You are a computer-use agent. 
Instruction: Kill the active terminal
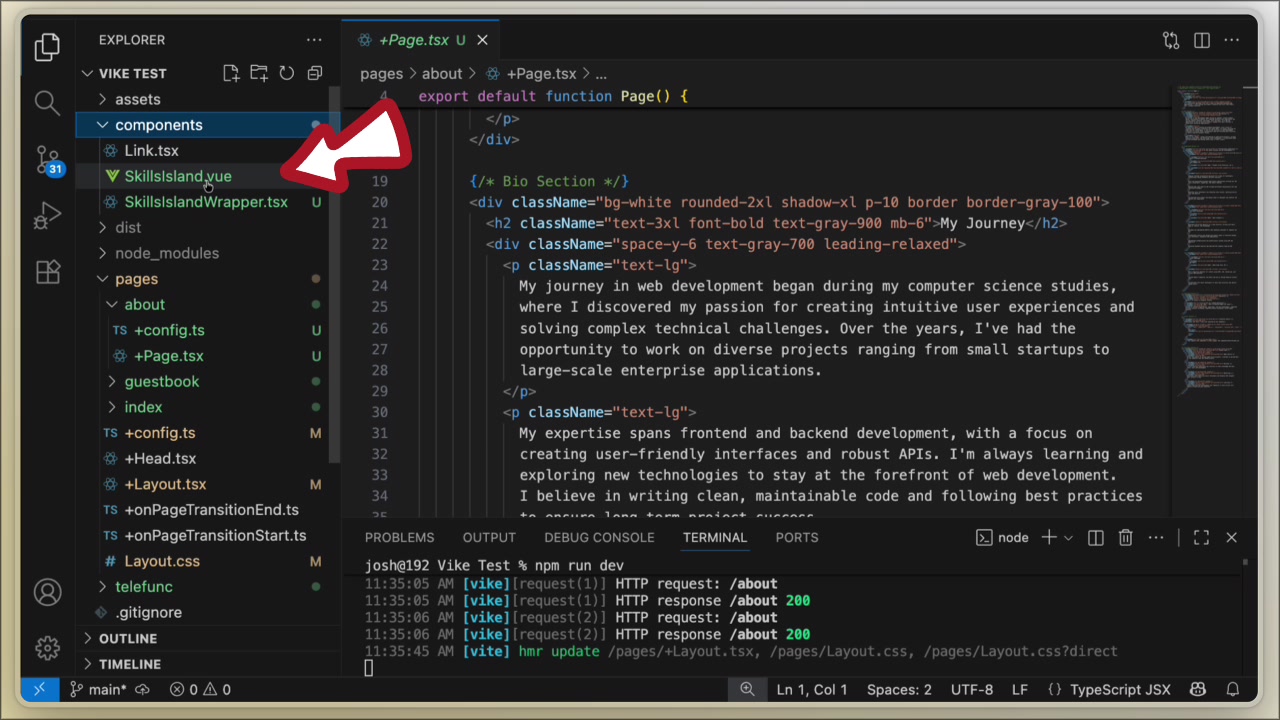point(1125,537)
